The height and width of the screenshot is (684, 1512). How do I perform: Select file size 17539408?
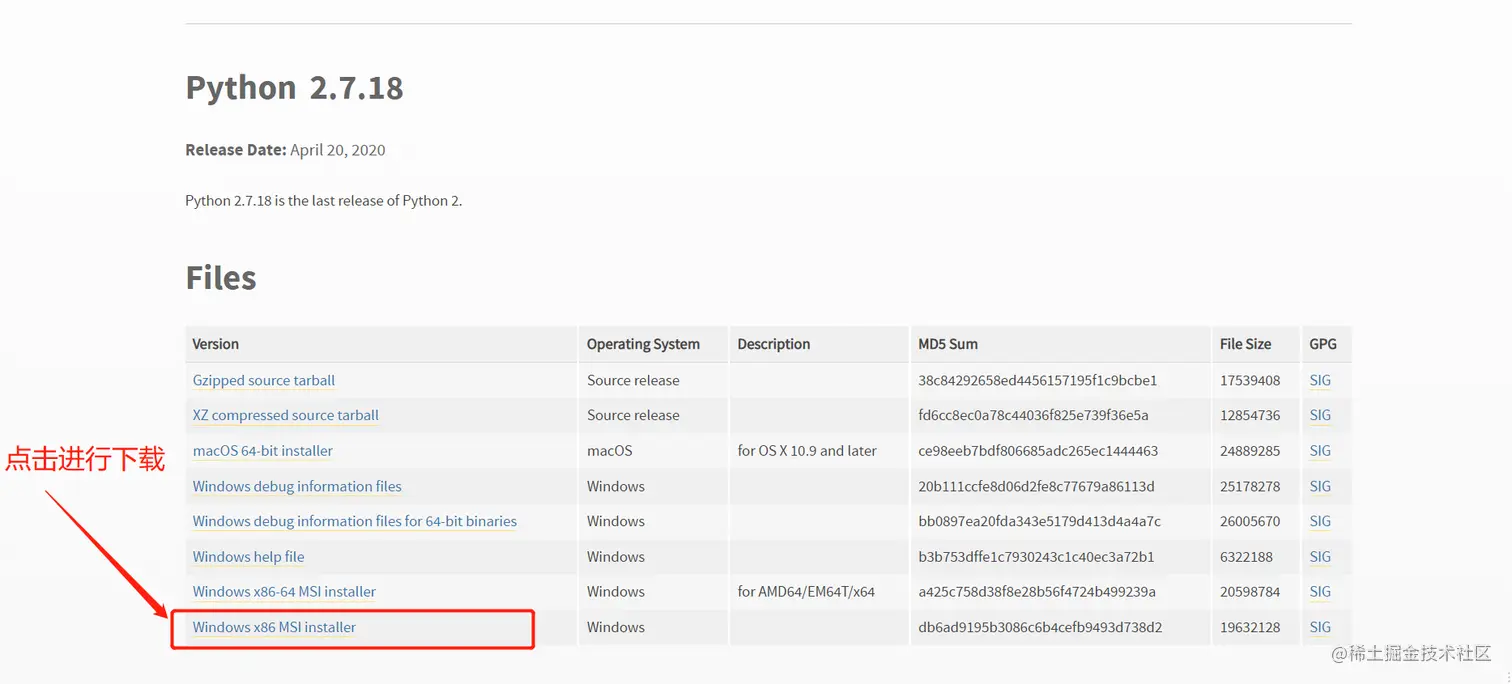(x=1250, y=380)
